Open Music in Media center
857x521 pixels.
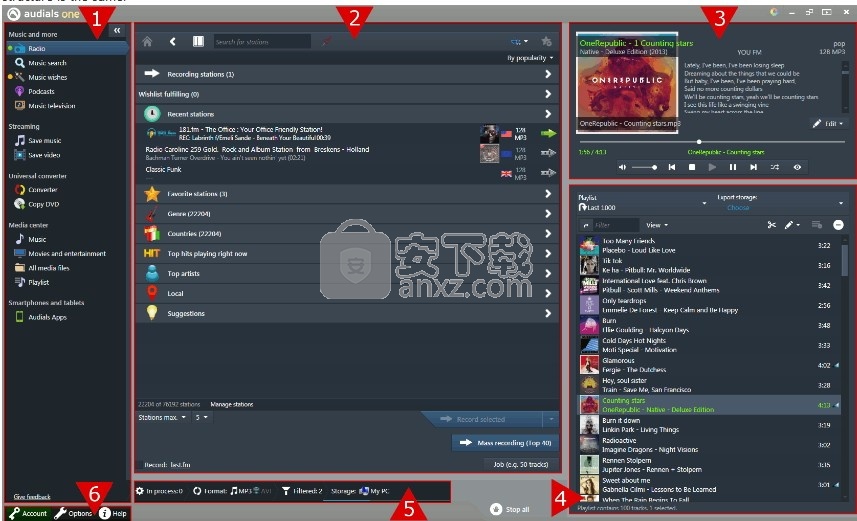pyautogui.click(x=37, y=239)
